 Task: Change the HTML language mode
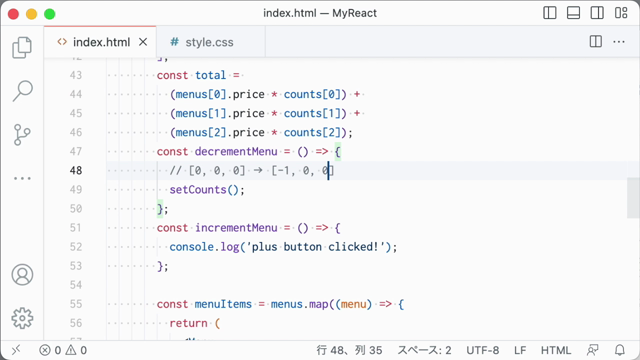click(x=556, y=350)
